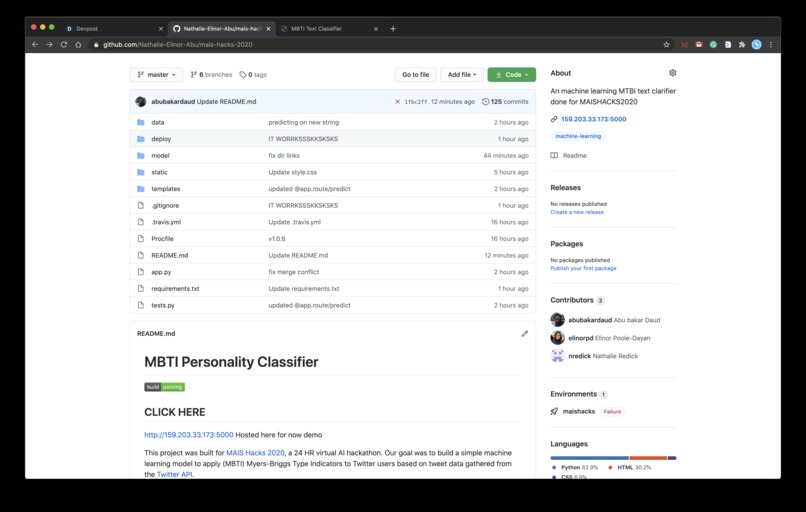Open commit message 'fix dir links'
Viewport: 806px width, 512px height.
click(x=284, y=155)
